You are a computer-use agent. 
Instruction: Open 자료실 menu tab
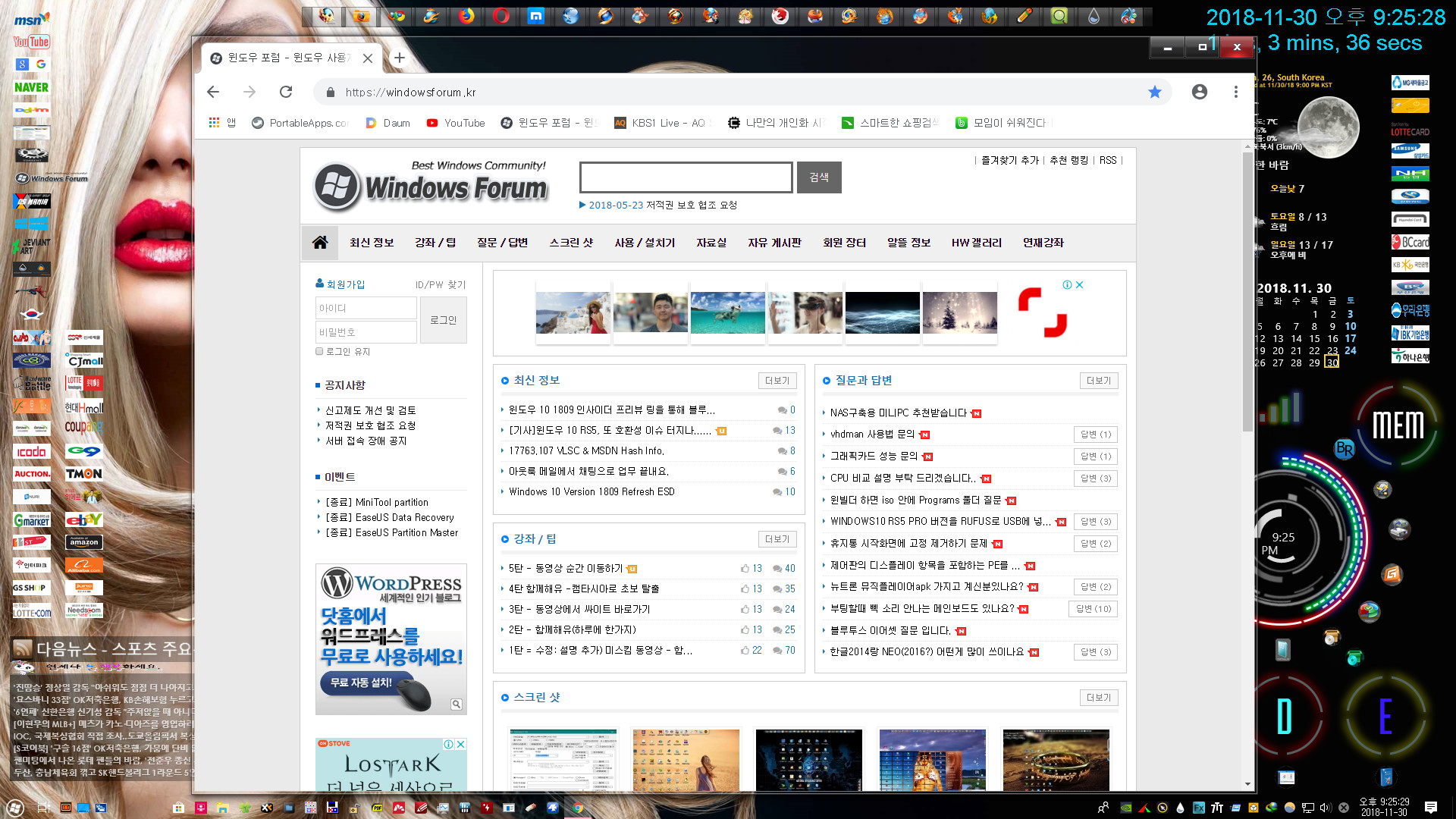pyautogui.click(x=711, y=243)
